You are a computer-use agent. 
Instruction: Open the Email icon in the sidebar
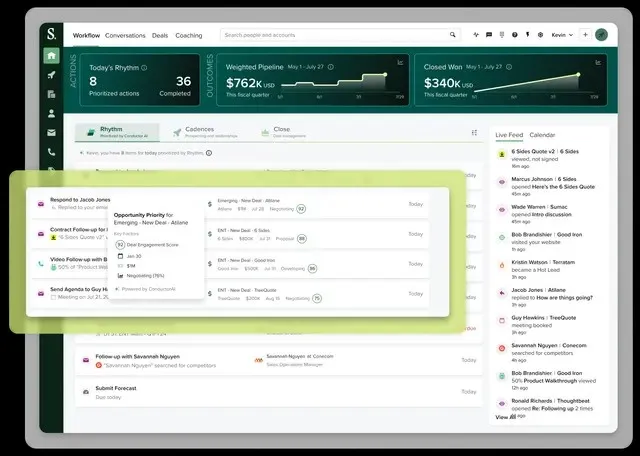coord(51,133)
